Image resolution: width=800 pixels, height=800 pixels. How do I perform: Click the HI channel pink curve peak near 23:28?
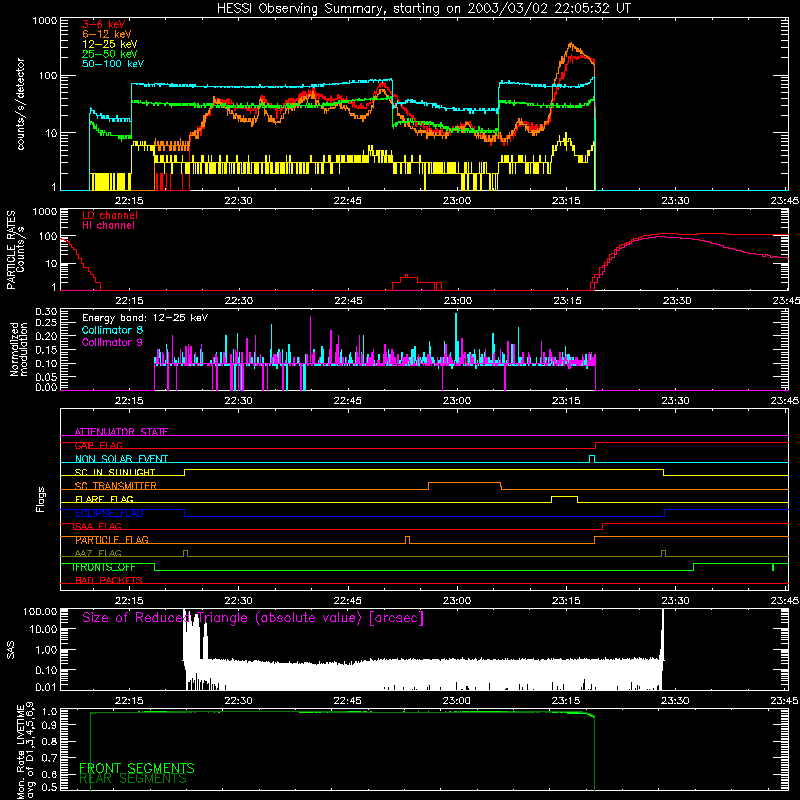point(661,237)
